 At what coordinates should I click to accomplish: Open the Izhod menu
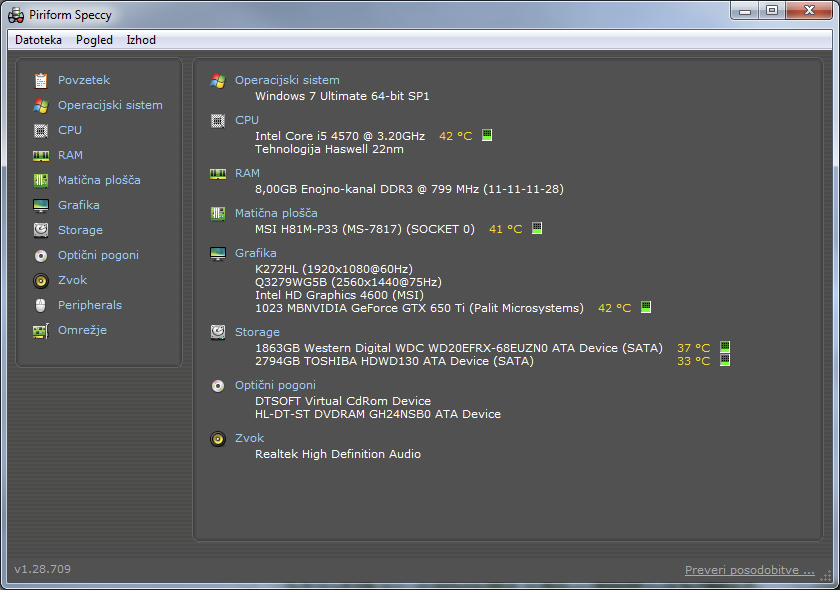pyautogui.click(x=141, y=40)
